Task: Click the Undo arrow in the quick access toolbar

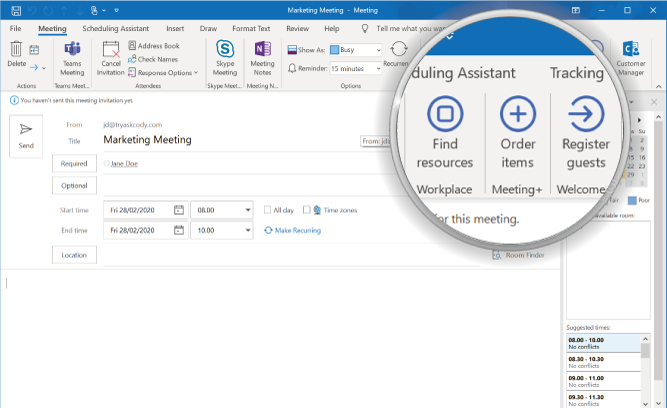Action: point(32,10)
